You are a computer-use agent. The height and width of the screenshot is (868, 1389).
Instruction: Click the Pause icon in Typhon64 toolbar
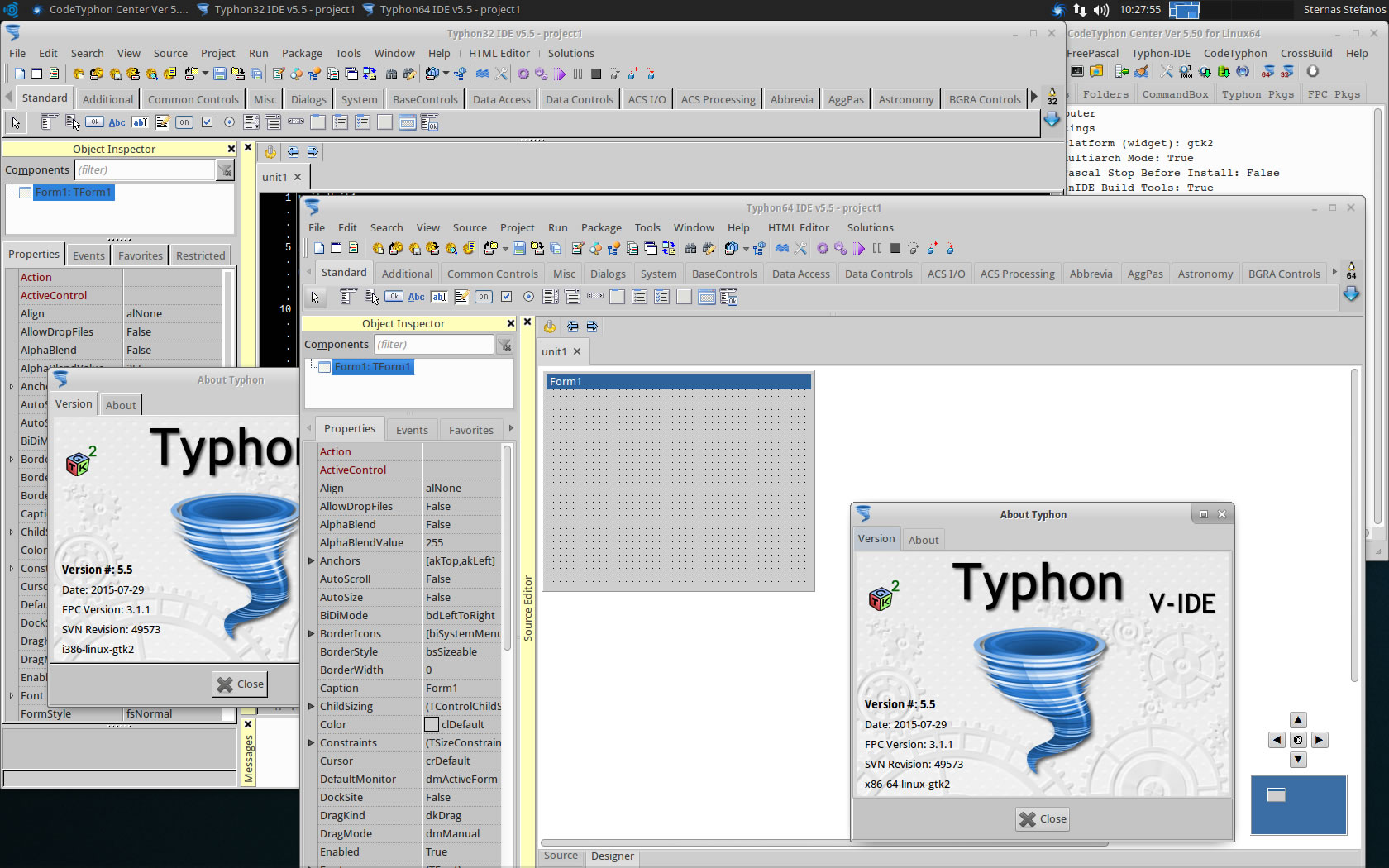(877, 248)
